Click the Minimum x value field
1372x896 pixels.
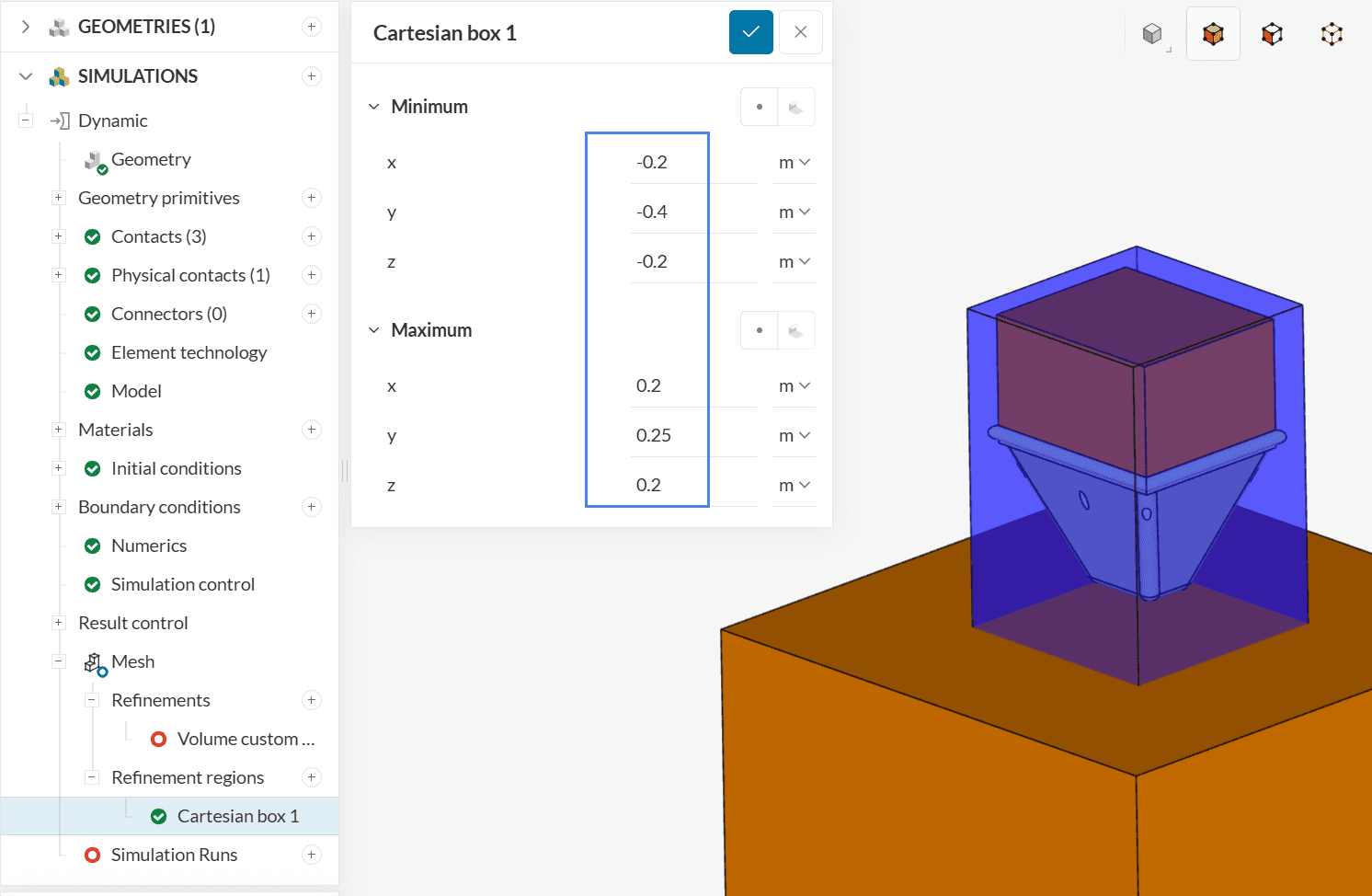[692, 162]
